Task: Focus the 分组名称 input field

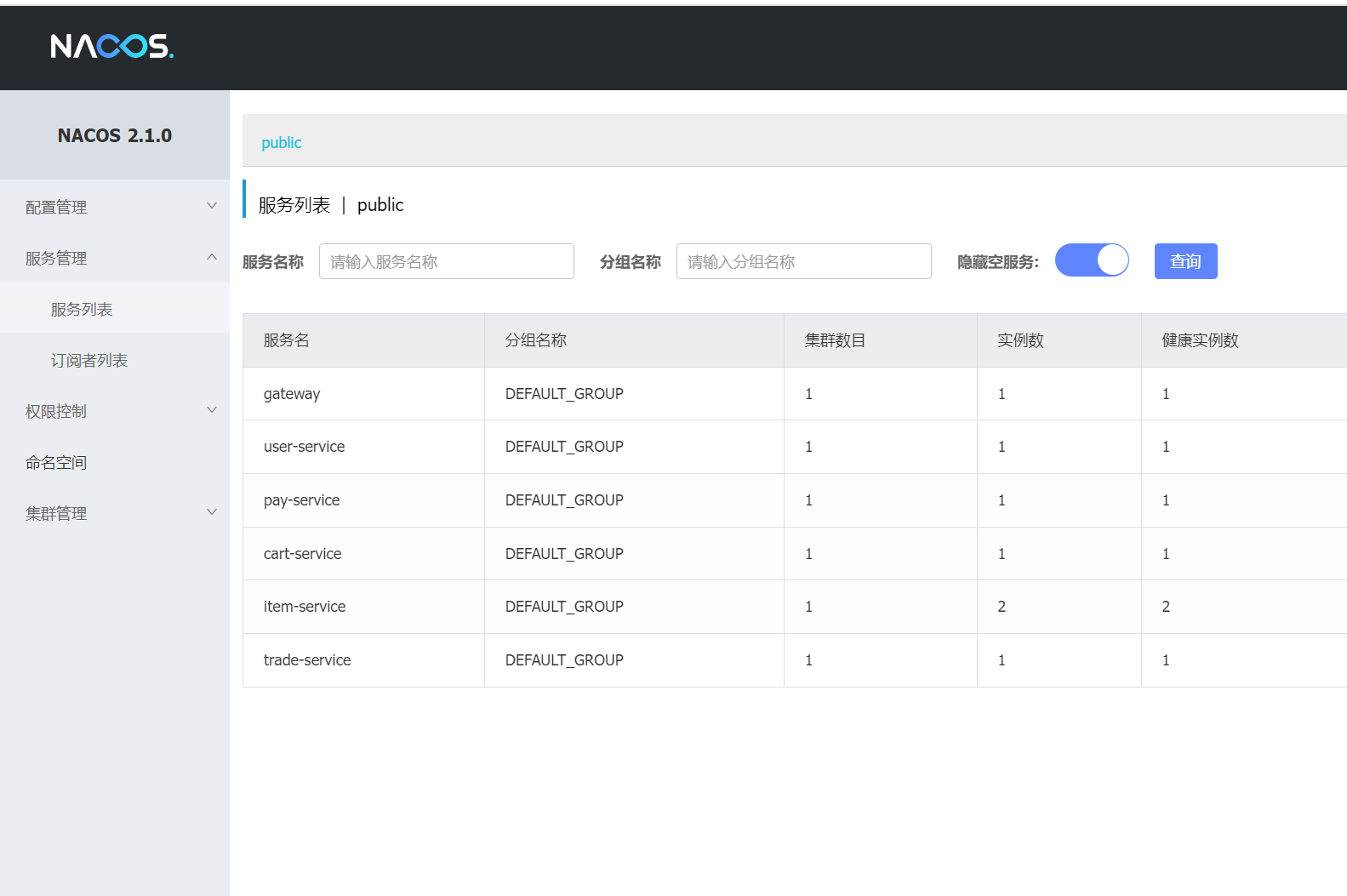Action: point(803,261)
